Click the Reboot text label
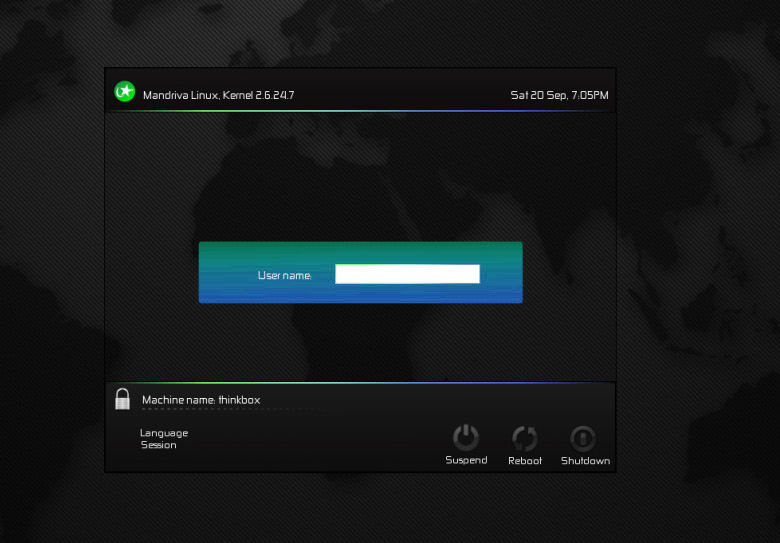The image size is (780, 543). 525,460
